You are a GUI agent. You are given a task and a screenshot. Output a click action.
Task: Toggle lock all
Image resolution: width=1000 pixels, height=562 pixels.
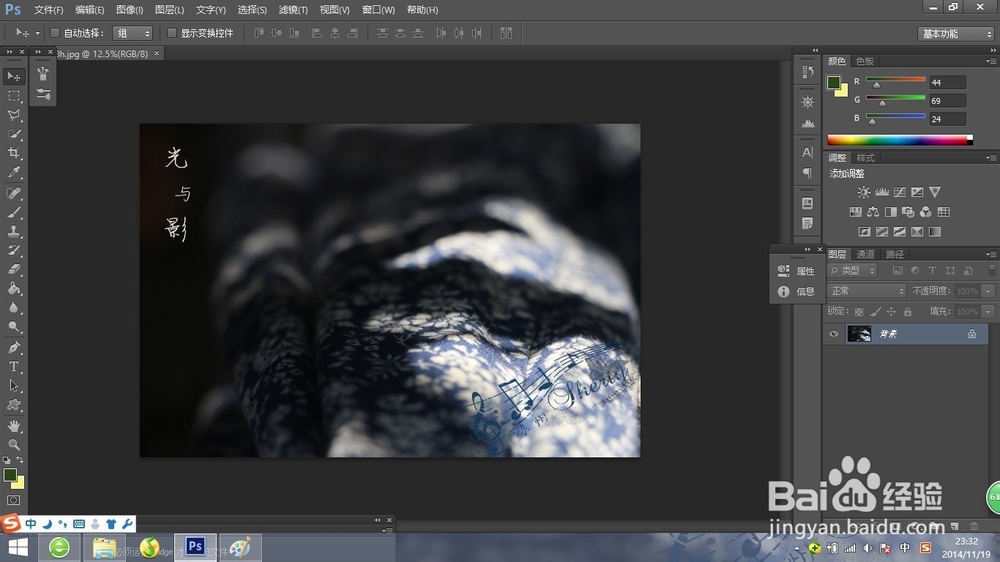pos(908,311)
